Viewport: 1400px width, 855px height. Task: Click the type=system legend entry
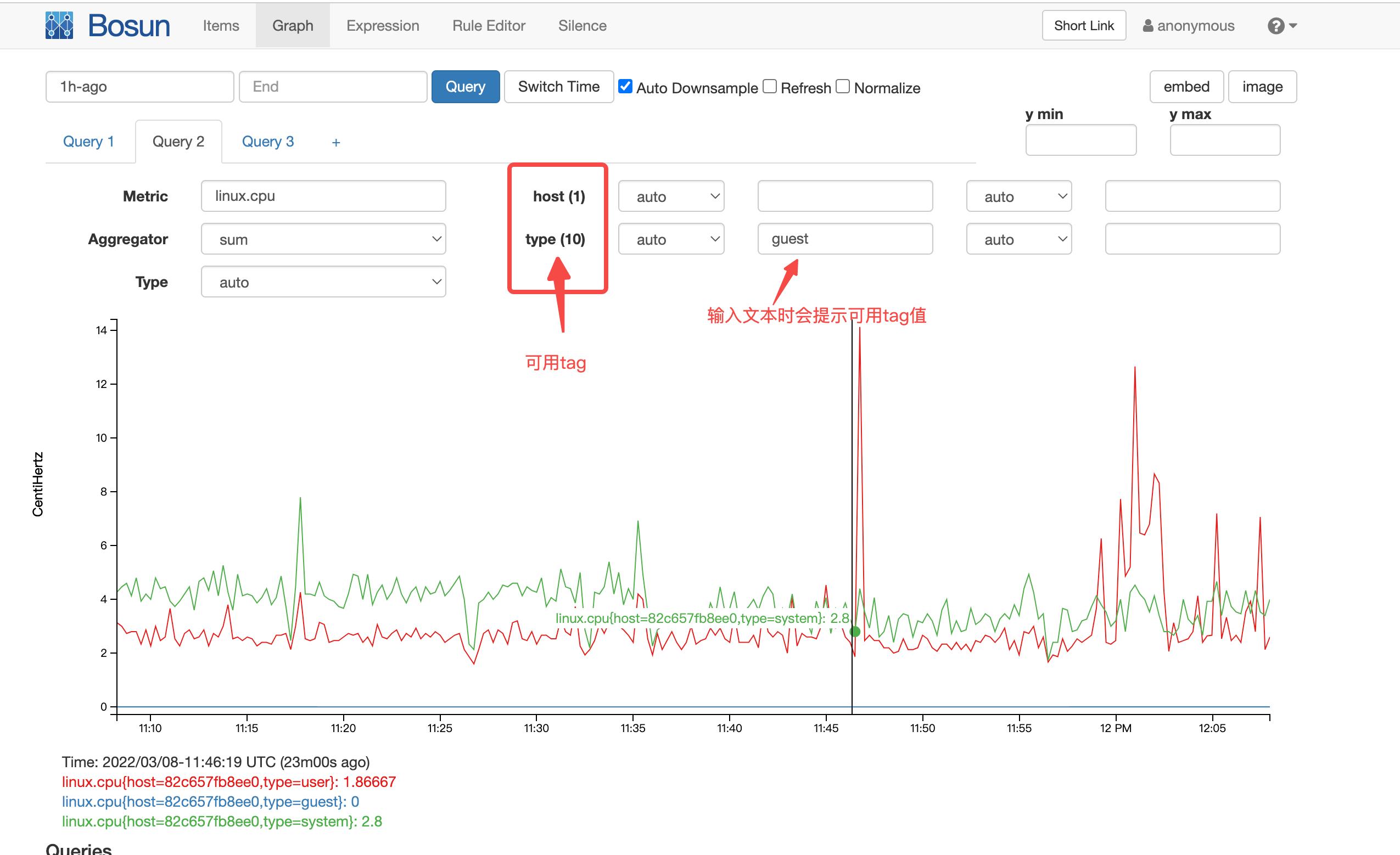(222, 822)
